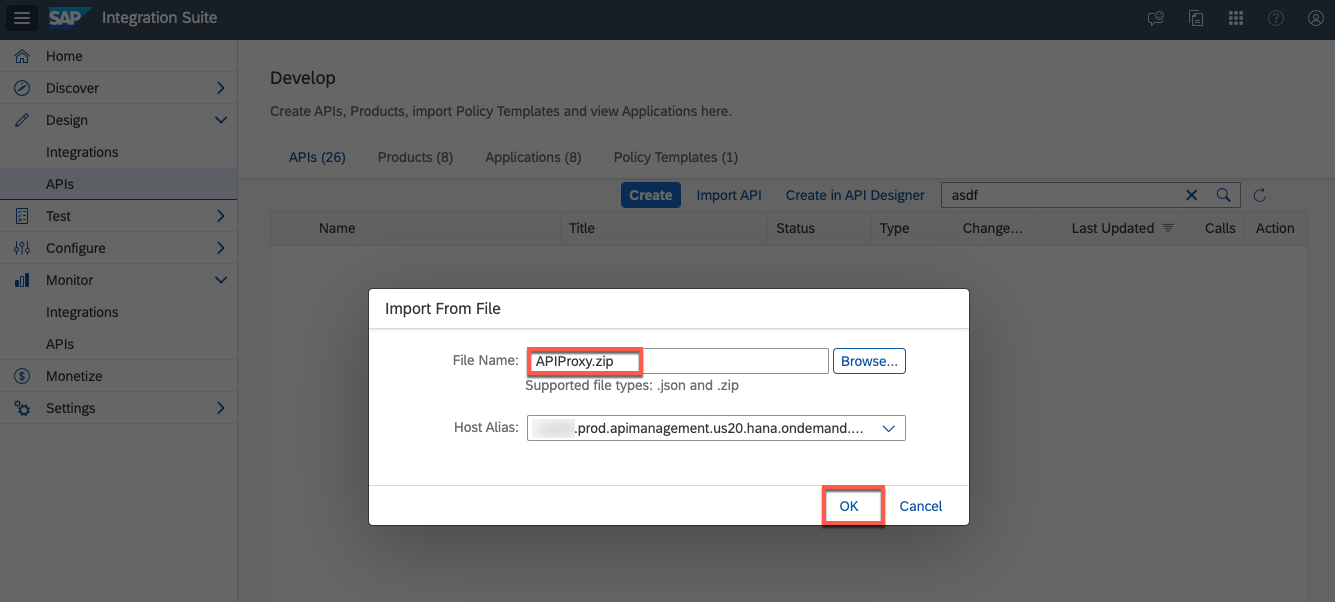Confirm the import with OK
1335x602 pixels.
(x=849, y=506)
